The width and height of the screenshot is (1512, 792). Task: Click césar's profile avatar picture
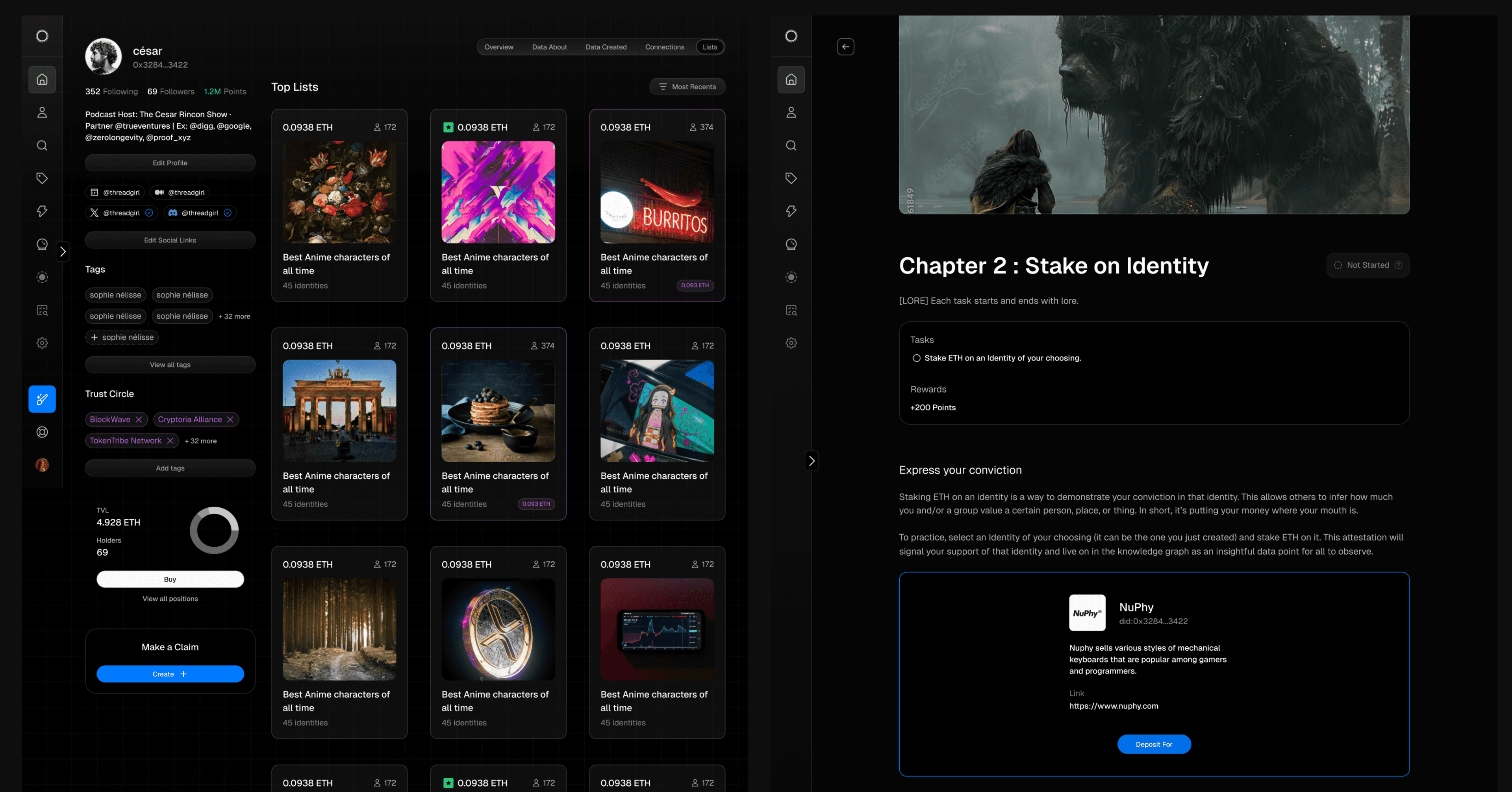[103, 57]
